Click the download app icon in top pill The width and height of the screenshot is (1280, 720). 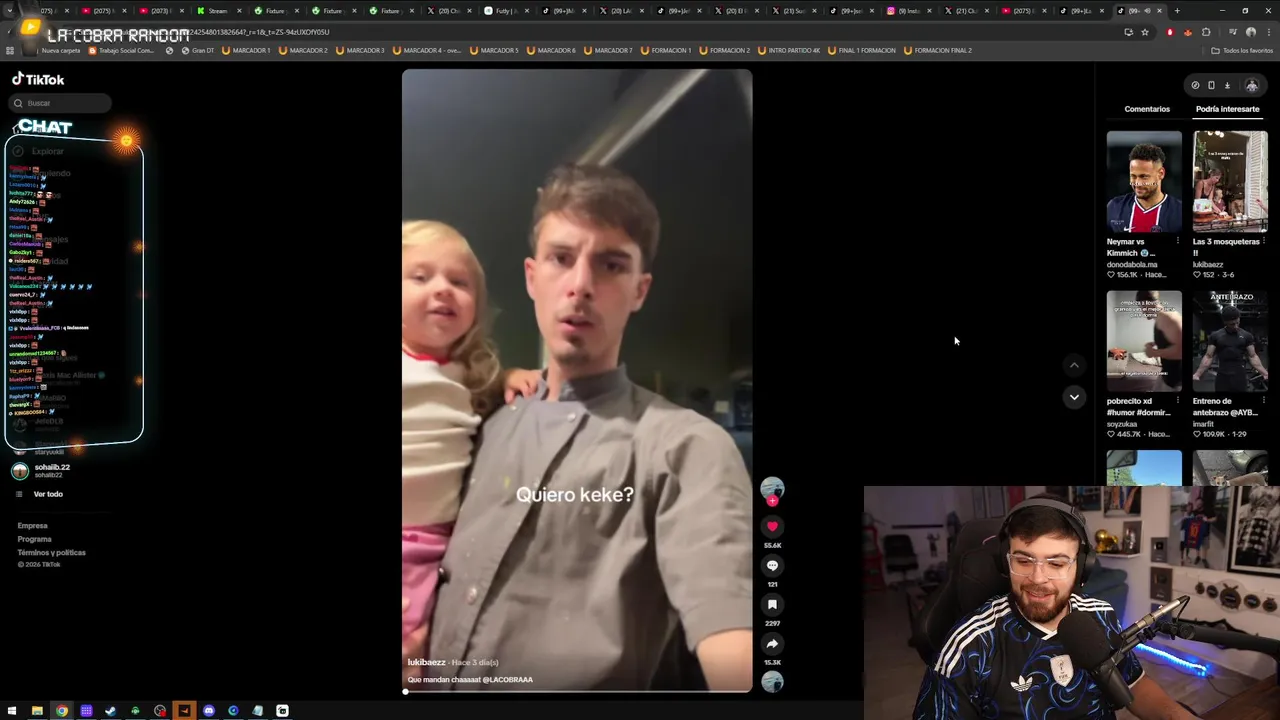(x=1227, y=85)
